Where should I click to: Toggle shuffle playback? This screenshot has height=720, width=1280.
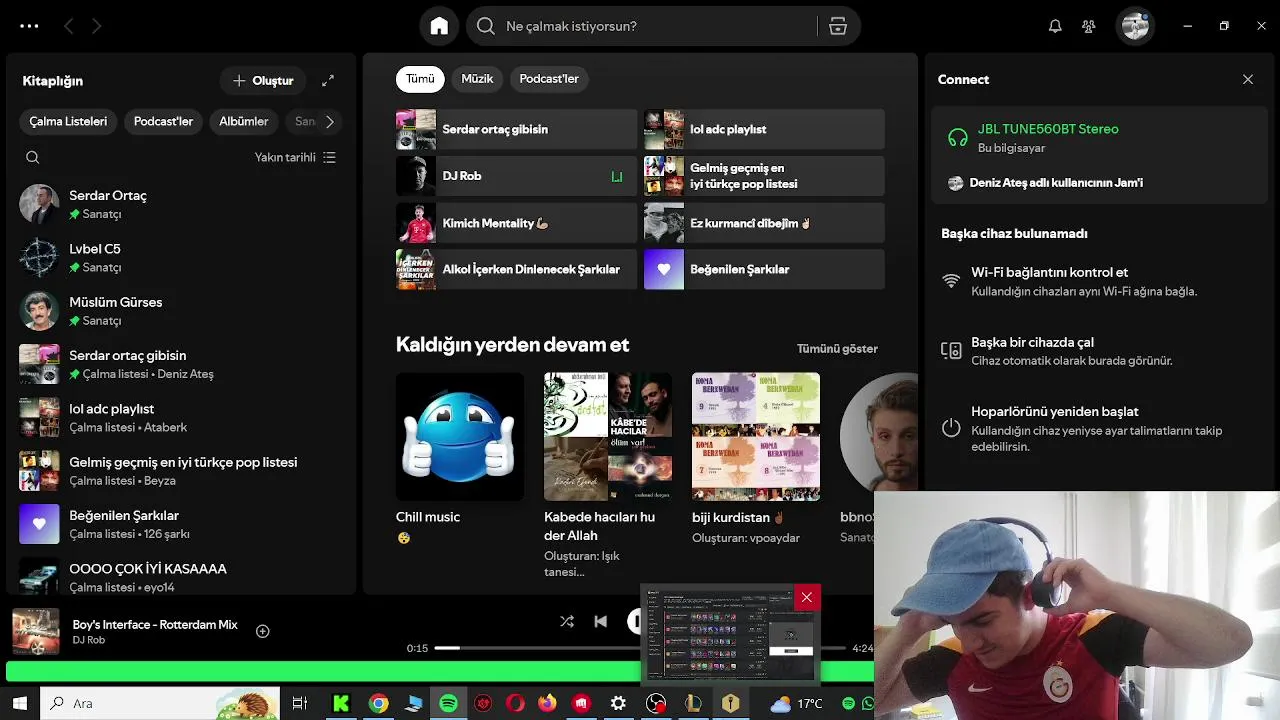pos(567,621)
